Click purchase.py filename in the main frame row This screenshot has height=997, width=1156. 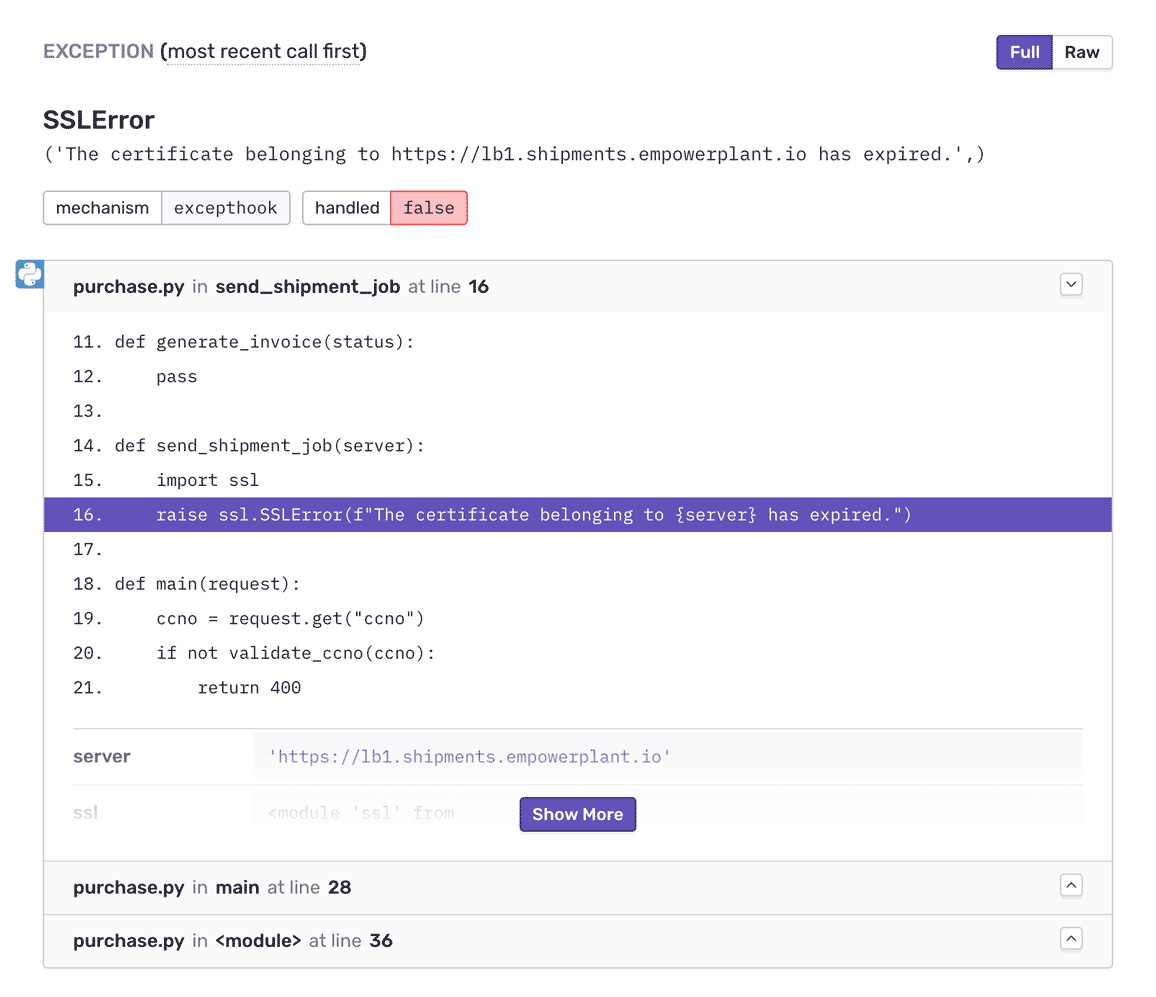pyautogui.click(x=128, y=887)
